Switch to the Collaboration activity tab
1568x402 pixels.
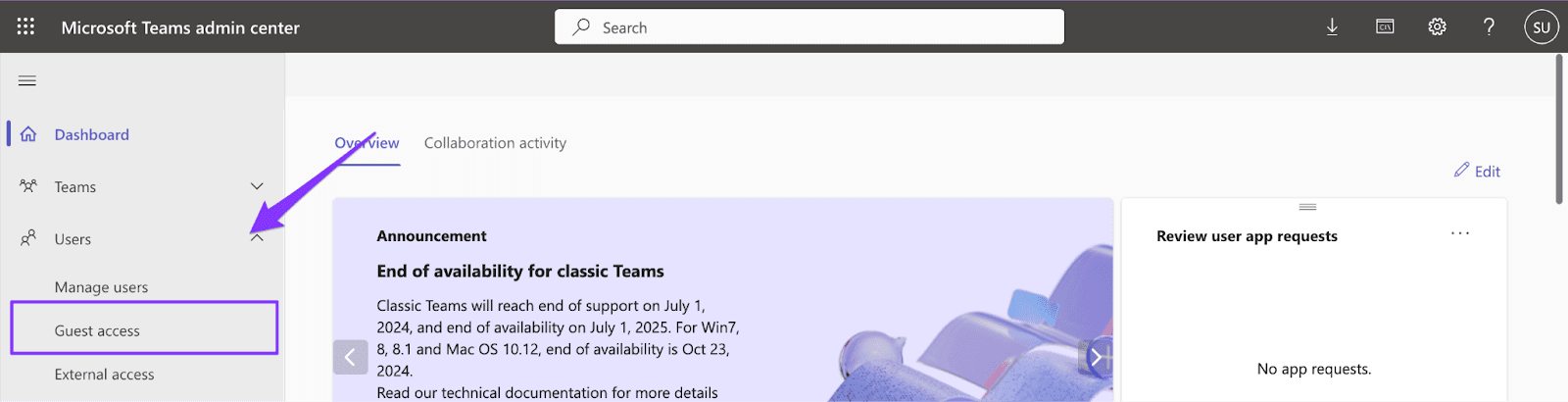point(495,143)
